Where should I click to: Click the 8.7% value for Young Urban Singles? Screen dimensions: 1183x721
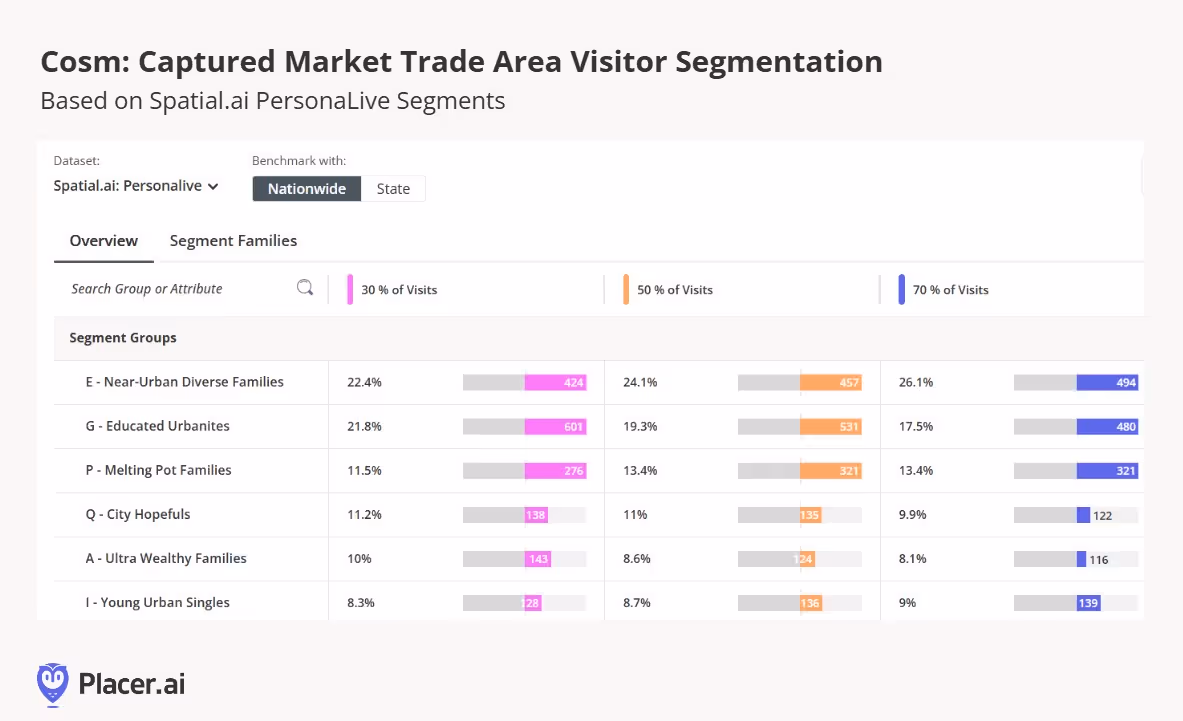click(637, 603)
